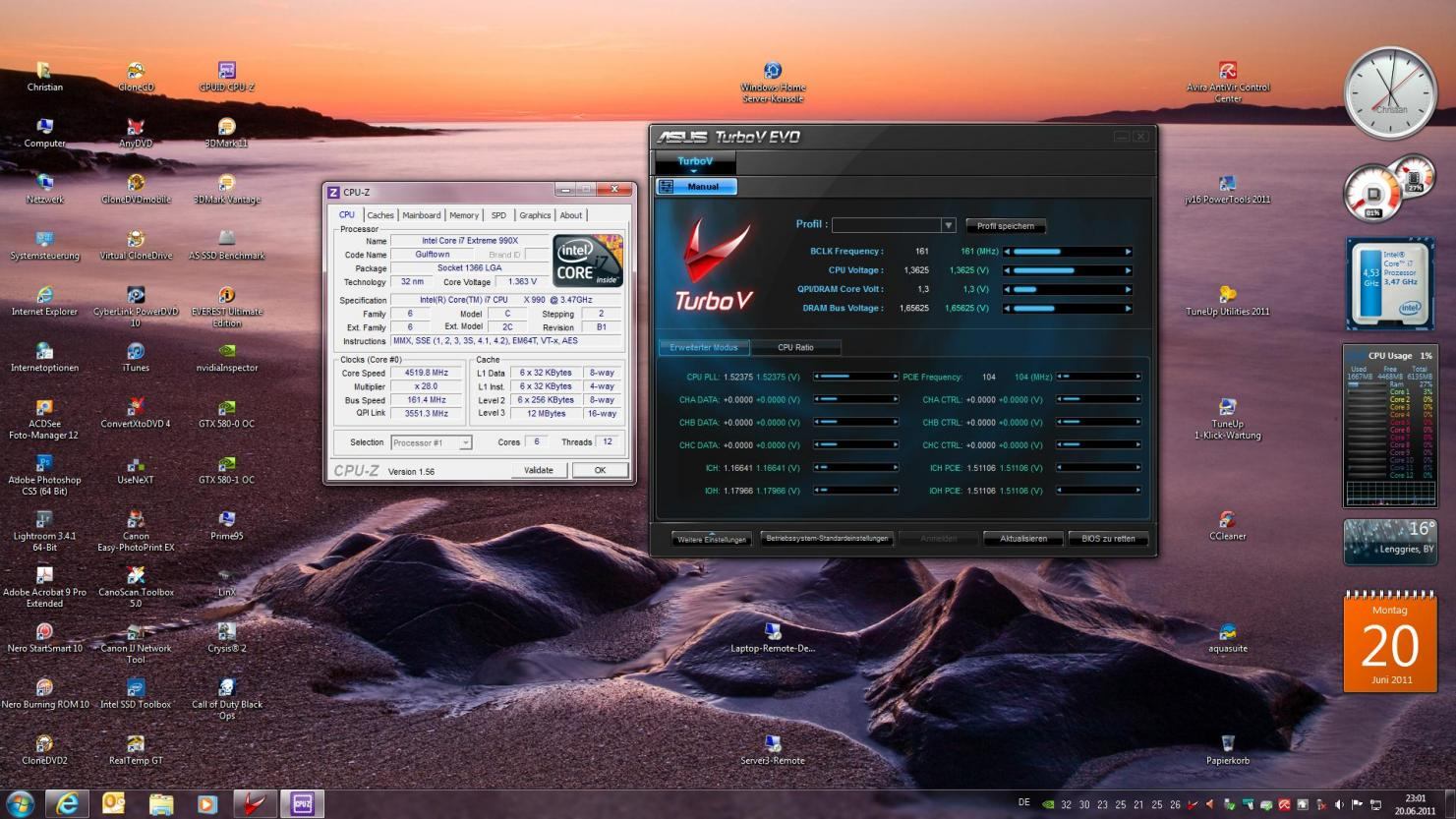
Task: Switch to the CPU Ratio tab
Action: (x=795, y=347)
